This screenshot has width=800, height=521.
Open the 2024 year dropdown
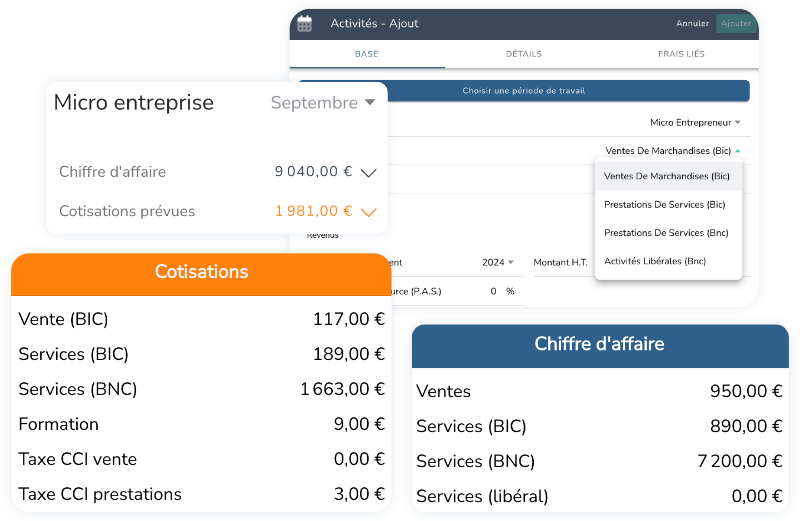pyautogui.click(x=497, y=262)
